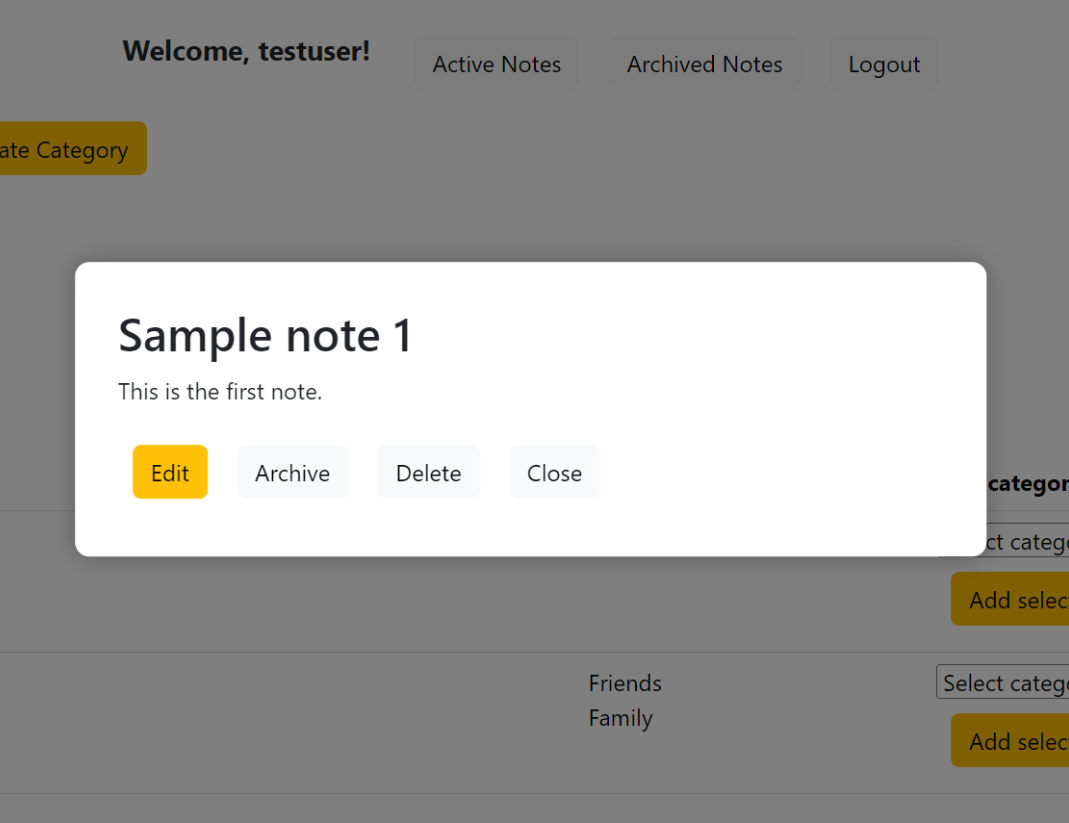Archive the Sample note 1
Screen dimensions: 1069x823
pyautogui.click(x=292, y=472)
